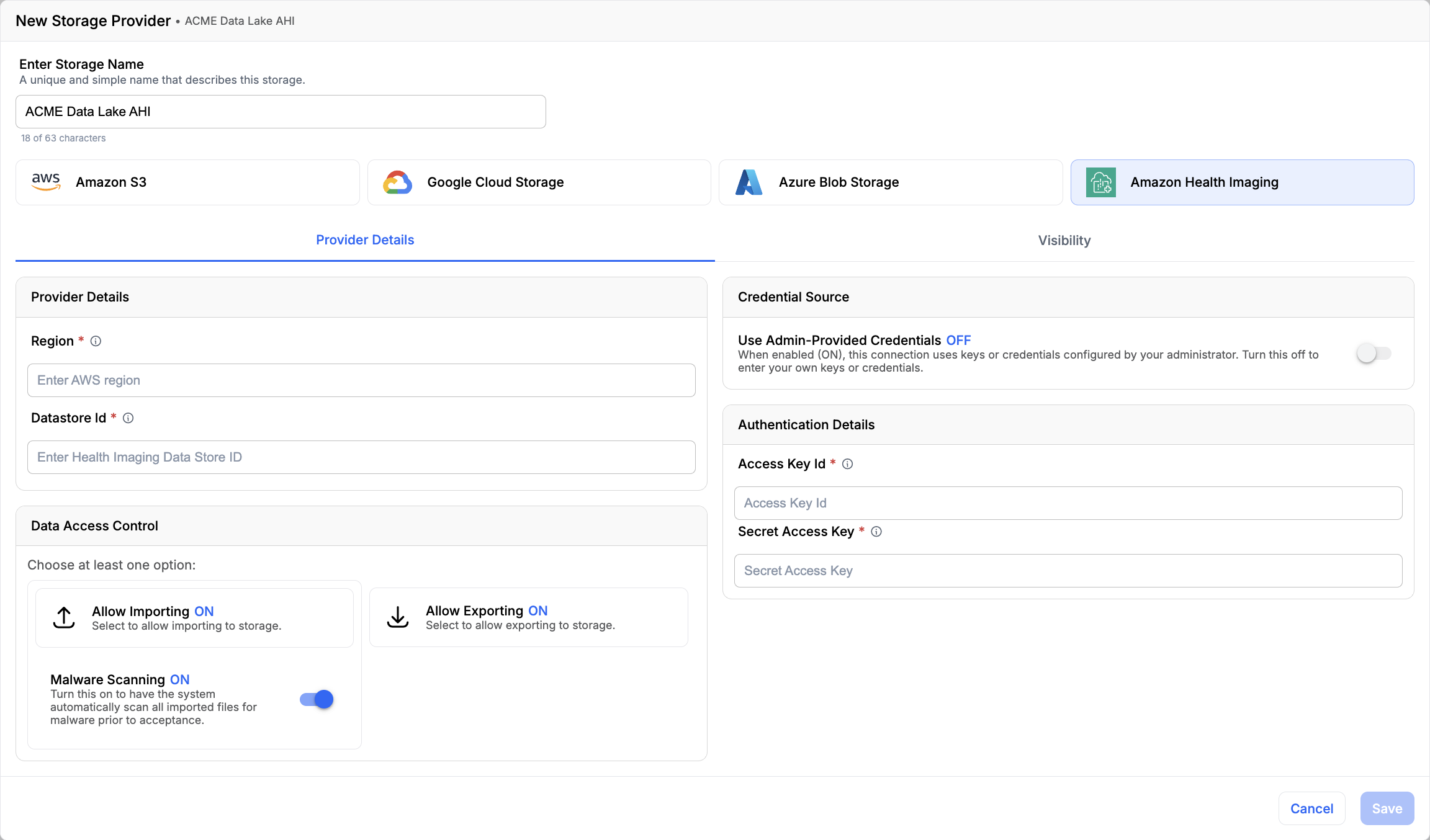Viewport: 1430px width, 840px height.
Task: Open the Access Key Id info icon
Action: click(x=847, y=464)
